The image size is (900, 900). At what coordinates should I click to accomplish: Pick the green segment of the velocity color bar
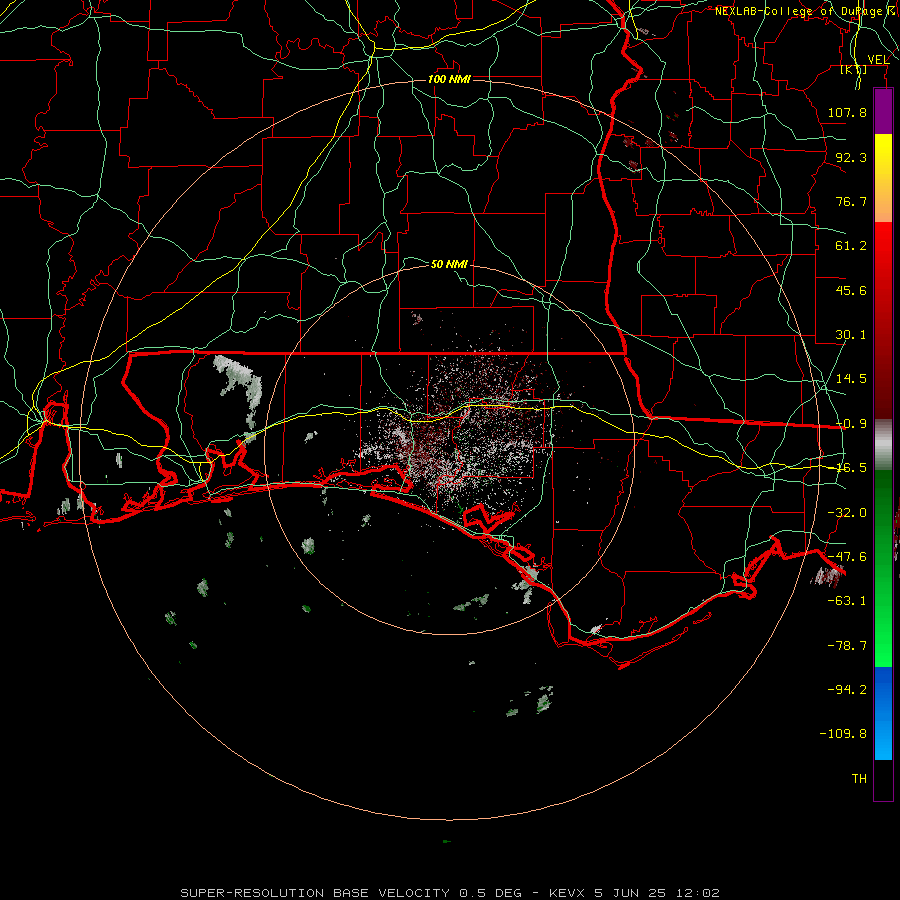[883, 568]
